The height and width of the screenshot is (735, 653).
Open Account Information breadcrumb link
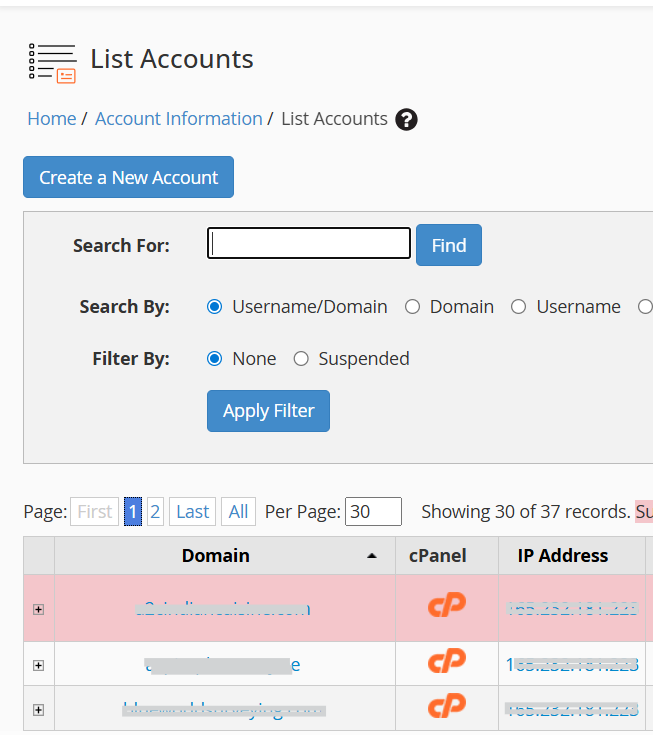178,119
